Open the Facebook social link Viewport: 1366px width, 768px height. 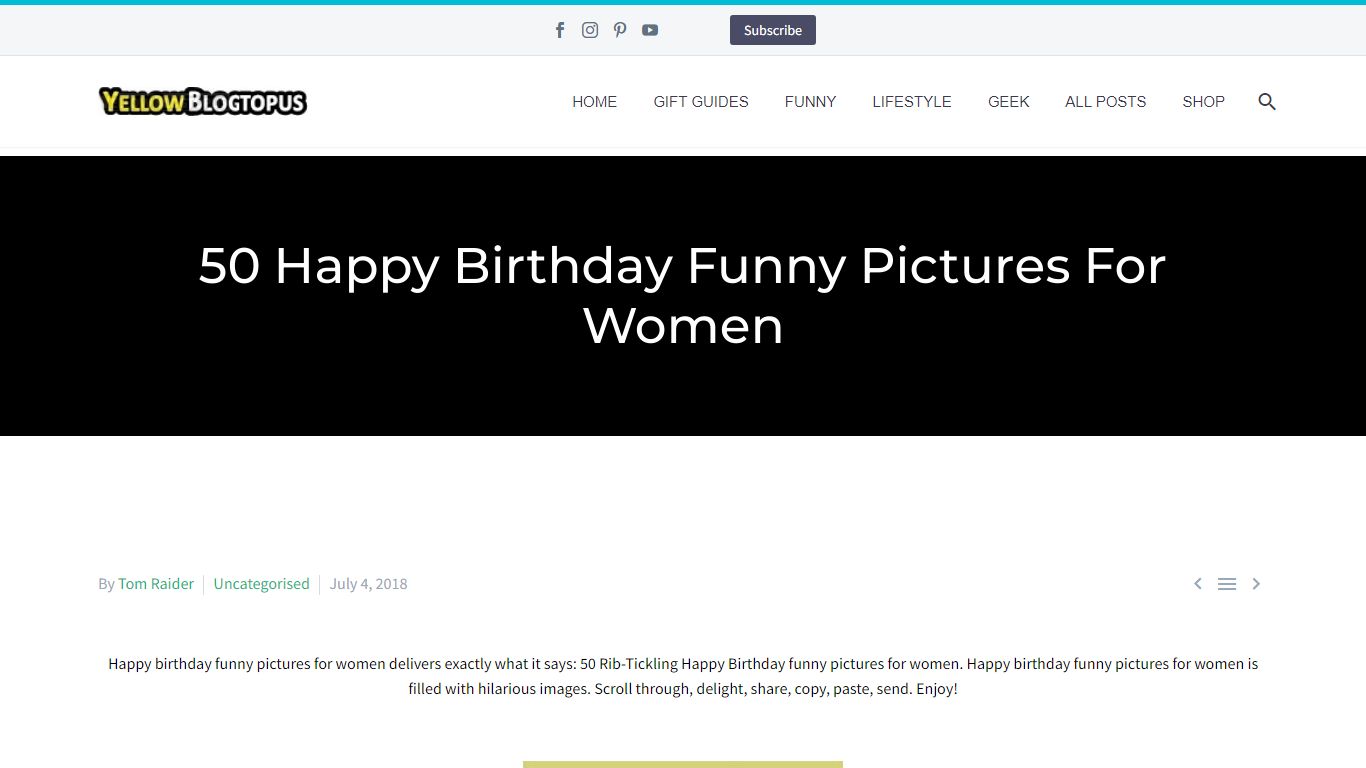(560, 30)
